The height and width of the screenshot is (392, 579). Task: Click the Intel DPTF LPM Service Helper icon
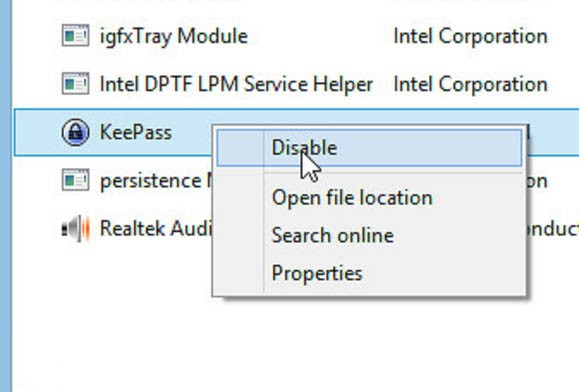[75, 84]
